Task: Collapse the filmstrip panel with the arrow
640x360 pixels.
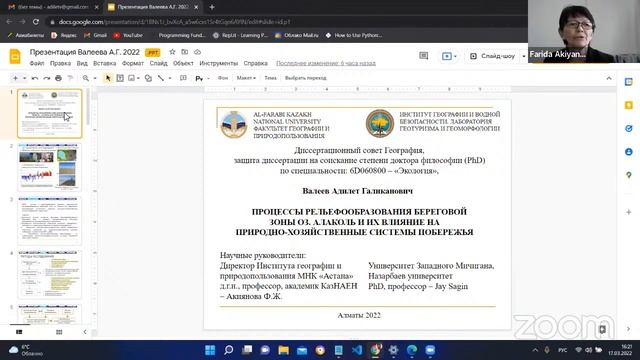Action: click(x=85, y=332)
